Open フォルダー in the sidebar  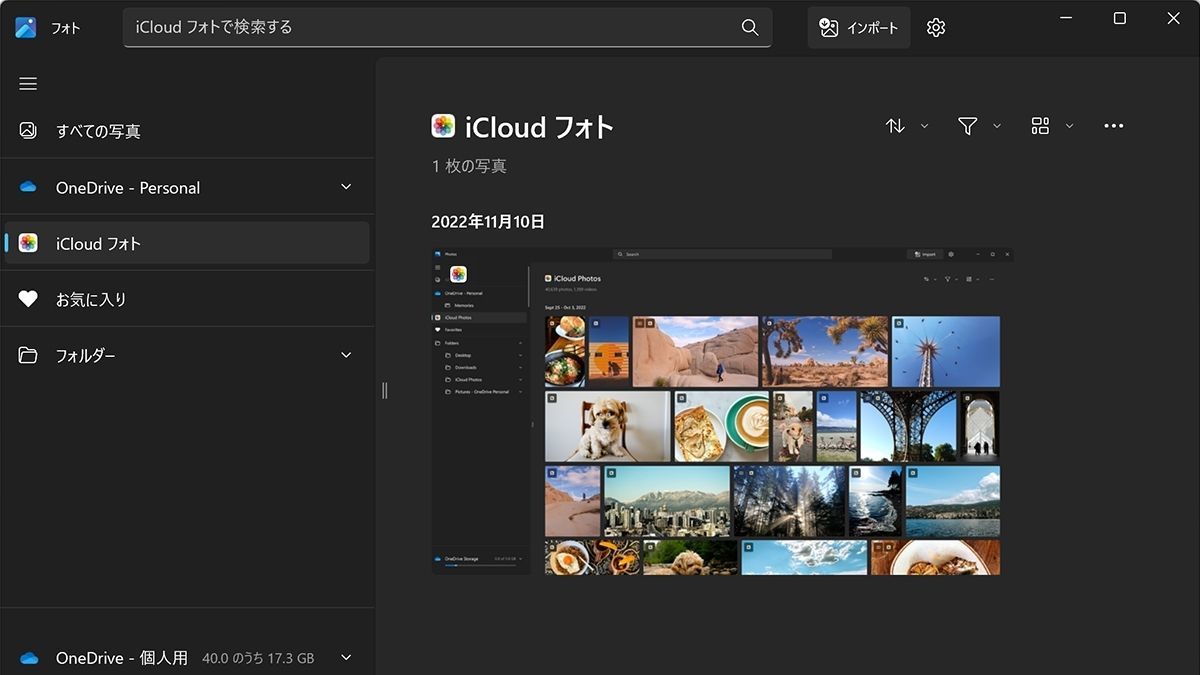coord(187,355)
